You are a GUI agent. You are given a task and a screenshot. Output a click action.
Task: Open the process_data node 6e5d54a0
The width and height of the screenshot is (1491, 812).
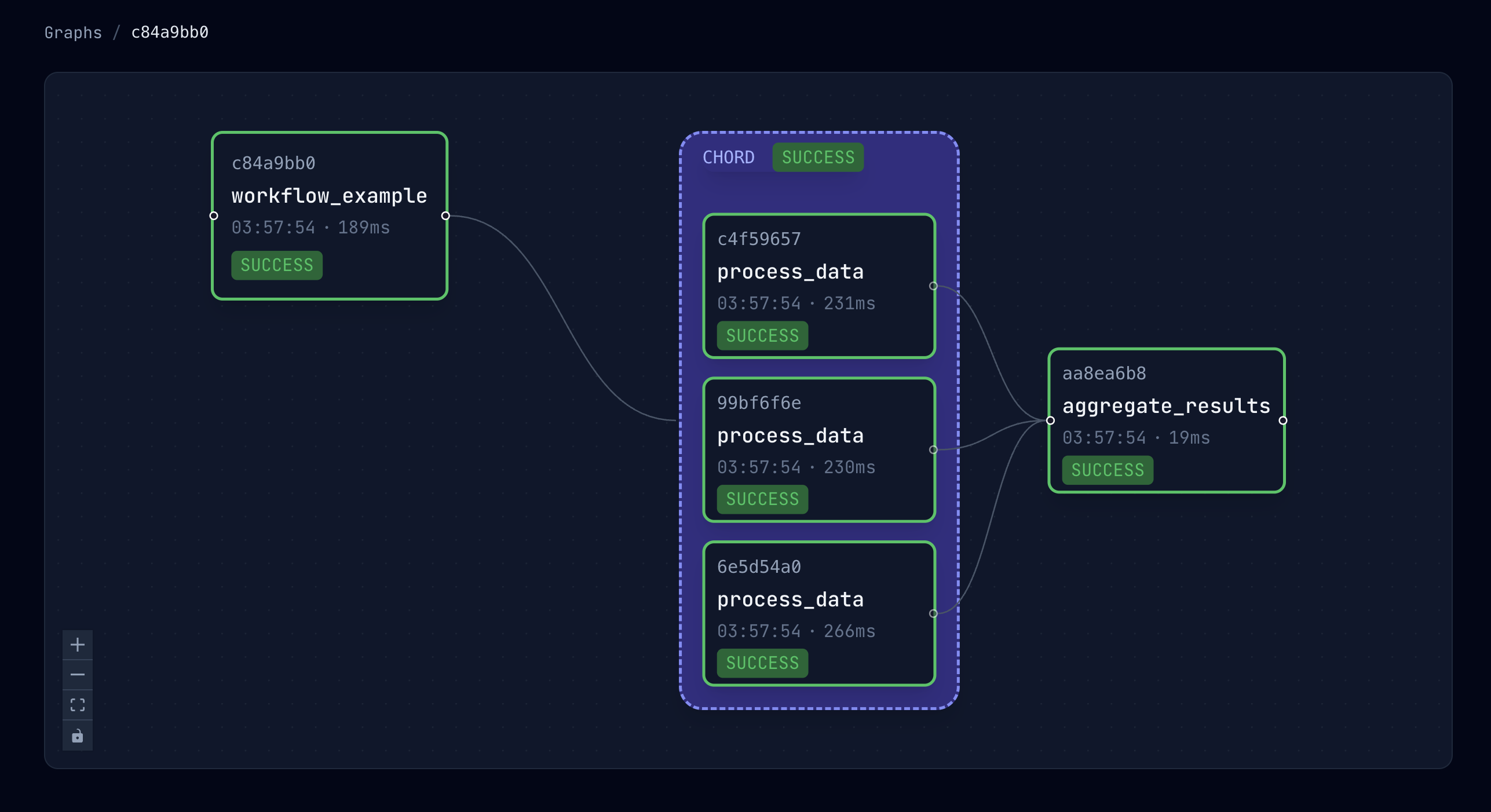[819, 614]
